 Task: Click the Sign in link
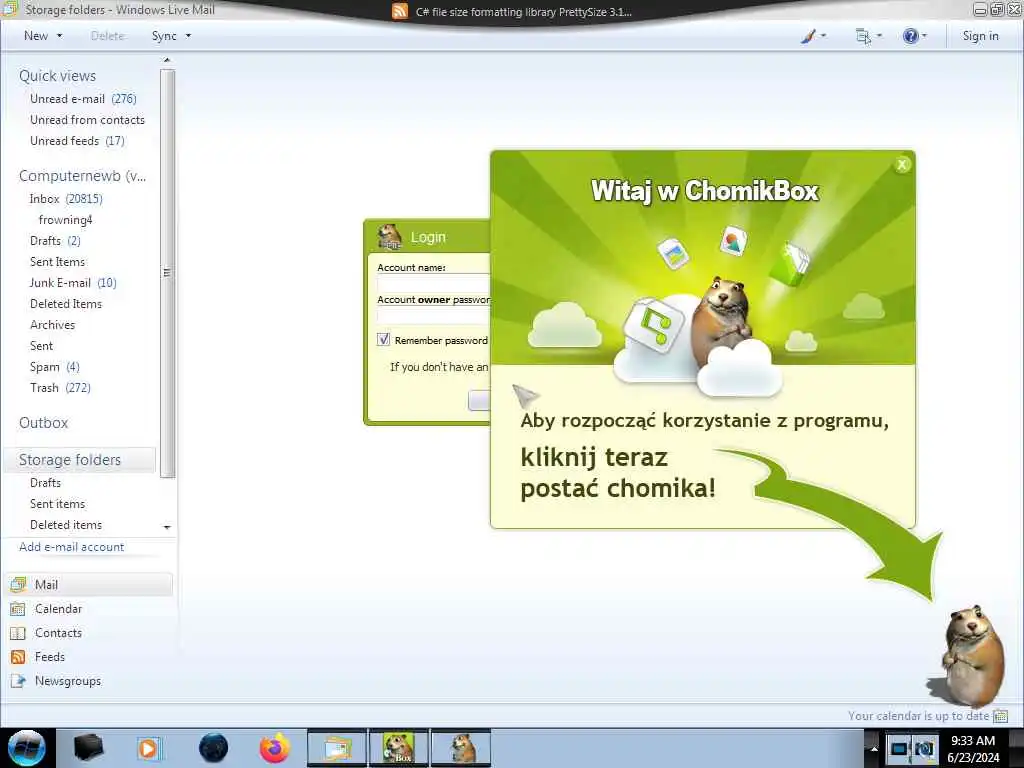click(980, 36)
